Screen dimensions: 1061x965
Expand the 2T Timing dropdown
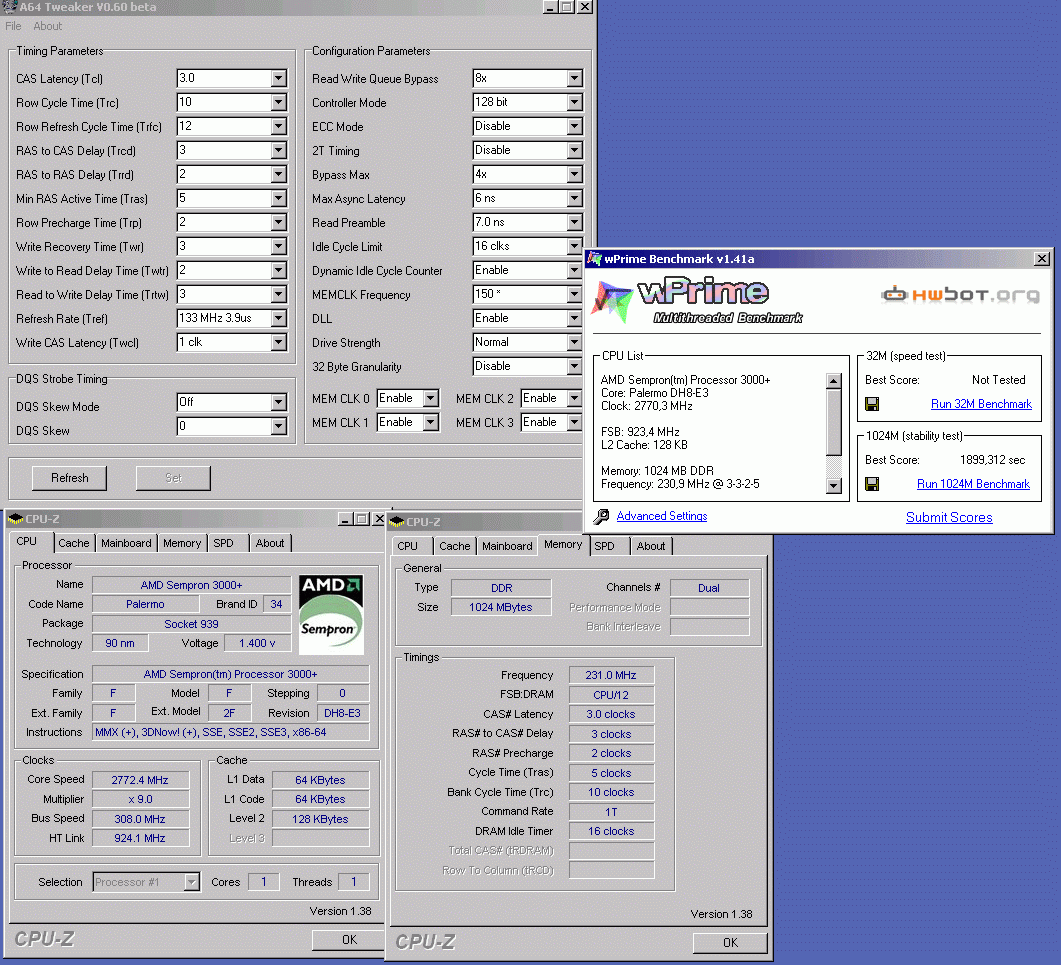(574, 150)
